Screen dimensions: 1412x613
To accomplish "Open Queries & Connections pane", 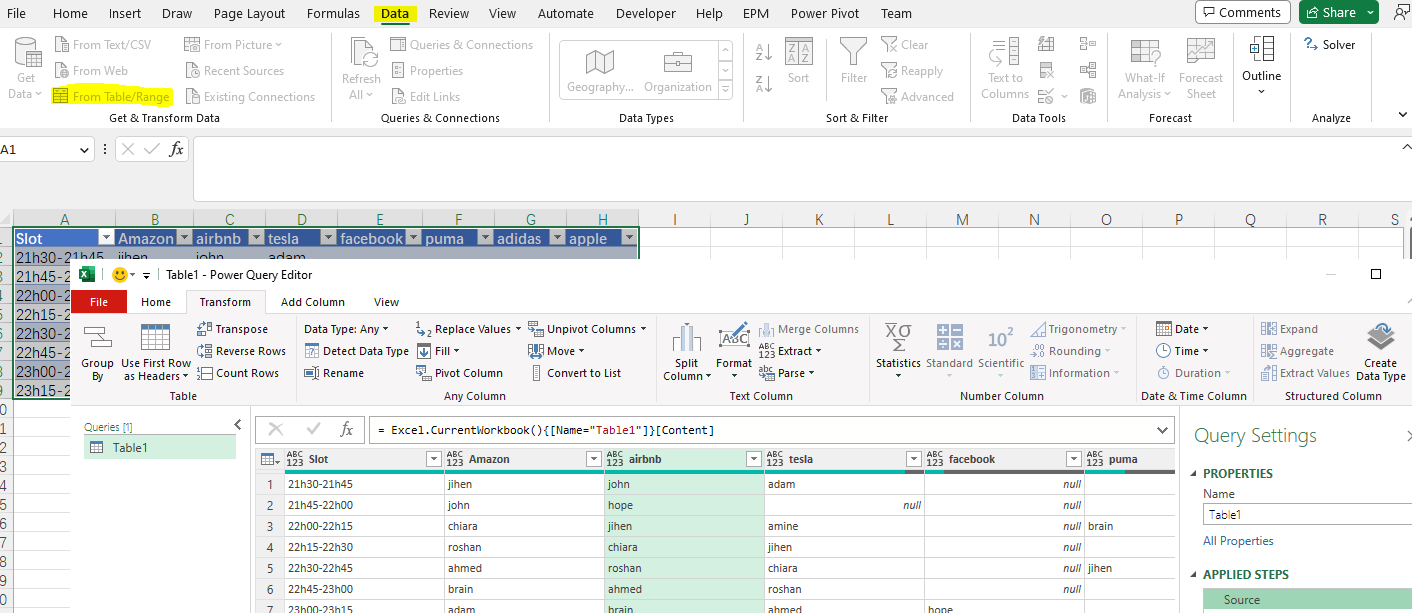I will (x=461, y=45).
